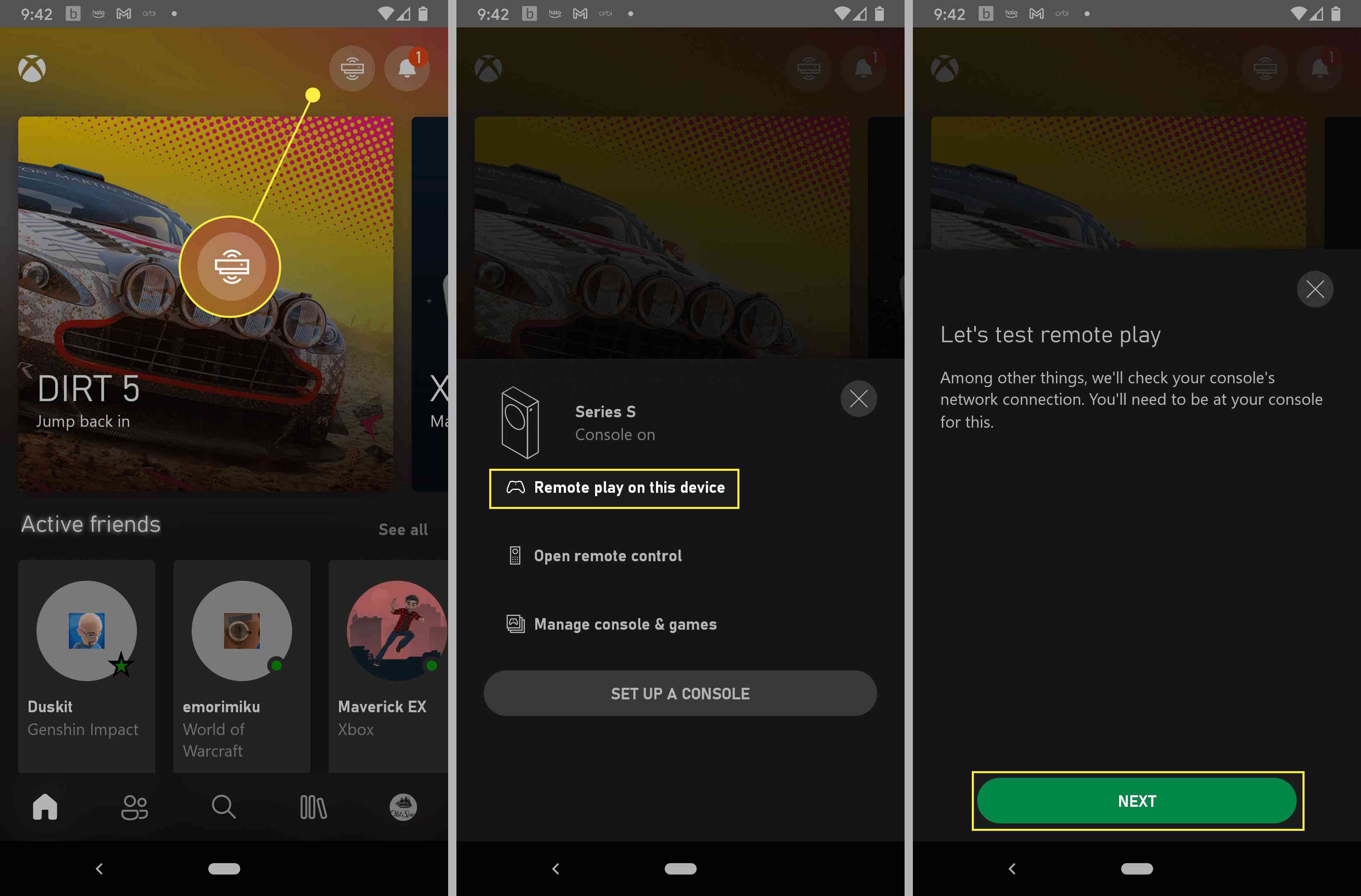Tap the icon beside Manage console & games
Image resolution: width=1361 pixels, height=896 pixels.
coord(515,624)
